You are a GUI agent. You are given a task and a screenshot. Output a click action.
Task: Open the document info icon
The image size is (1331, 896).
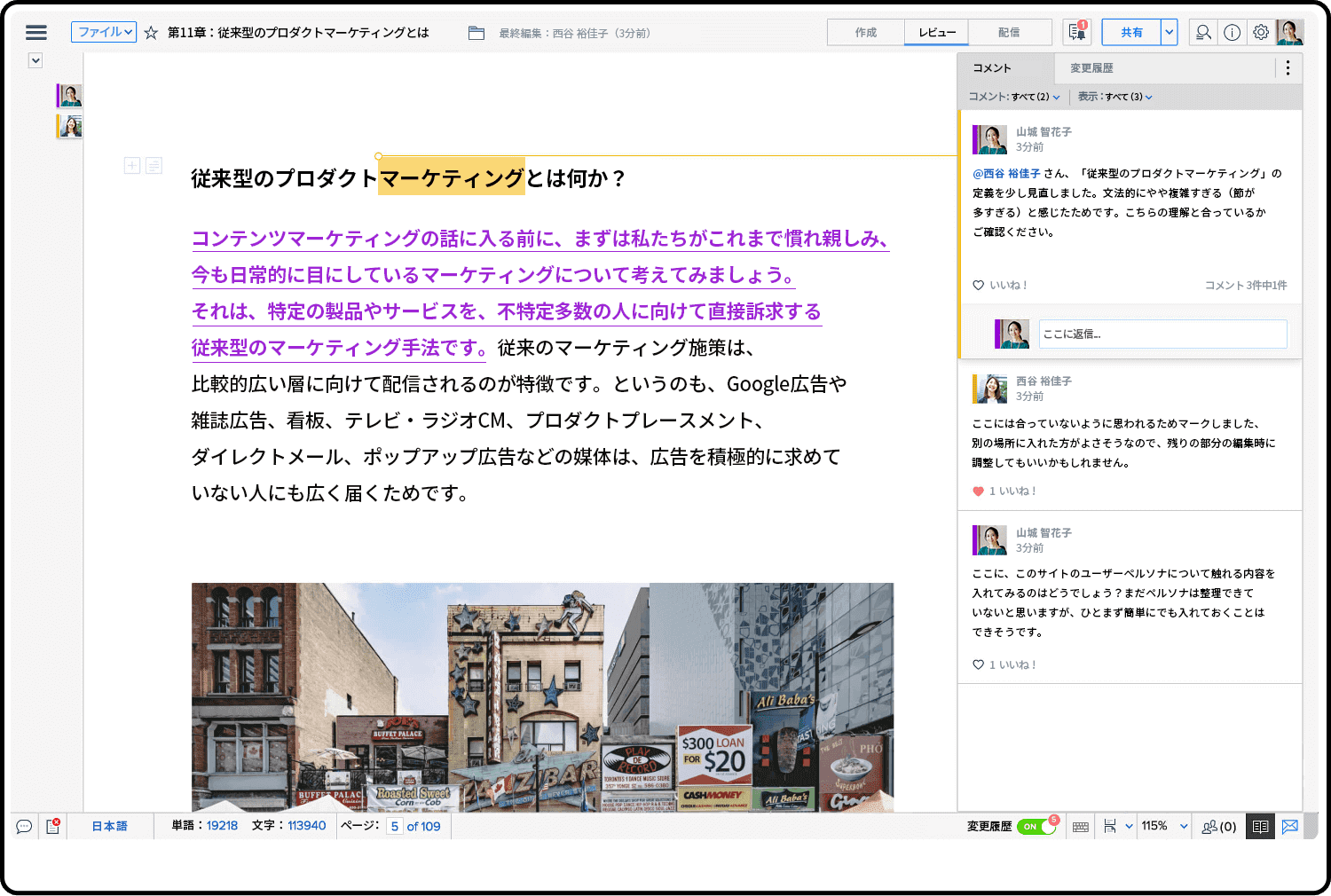(1232, 33)
